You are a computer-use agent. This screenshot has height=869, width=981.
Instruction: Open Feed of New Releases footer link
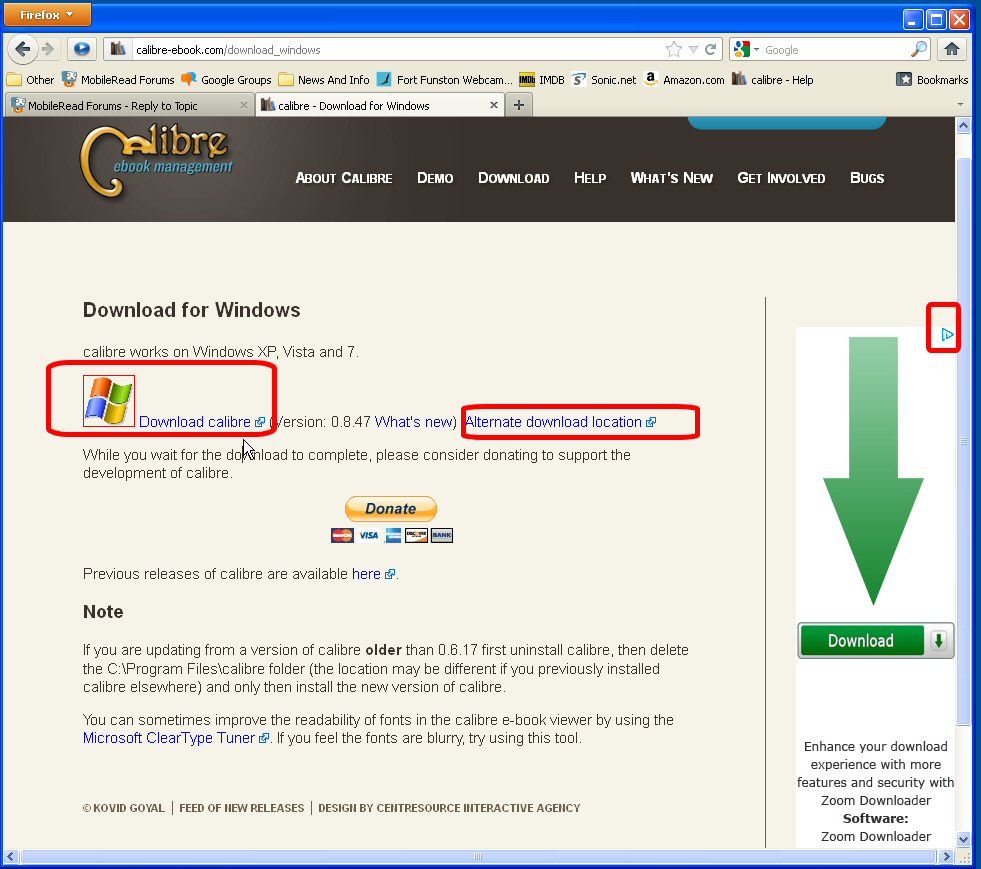241,808
